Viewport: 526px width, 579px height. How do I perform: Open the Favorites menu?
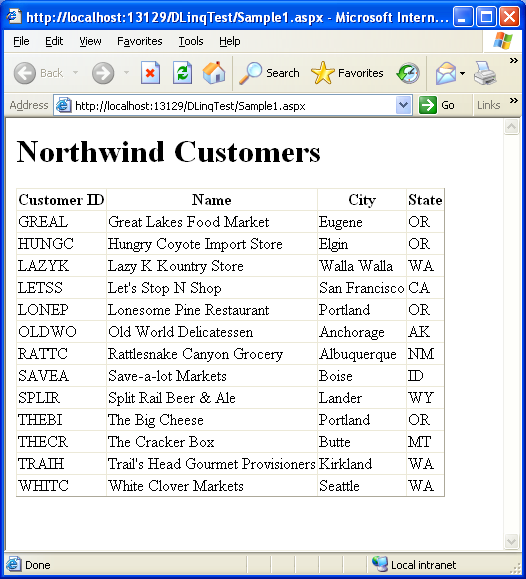point(140,41)
